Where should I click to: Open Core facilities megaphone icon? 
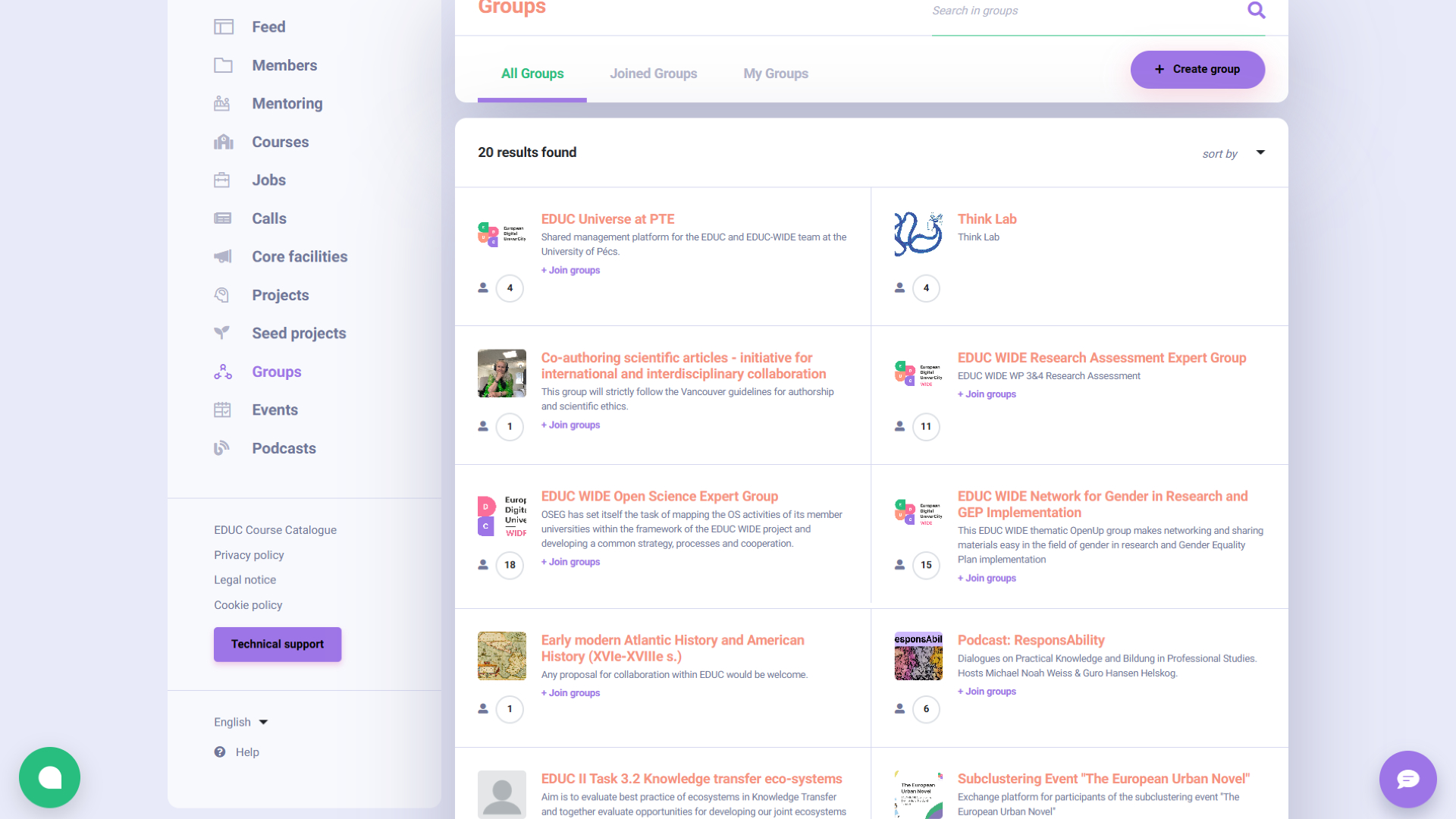pyautogui.click(x=222, y=257)
